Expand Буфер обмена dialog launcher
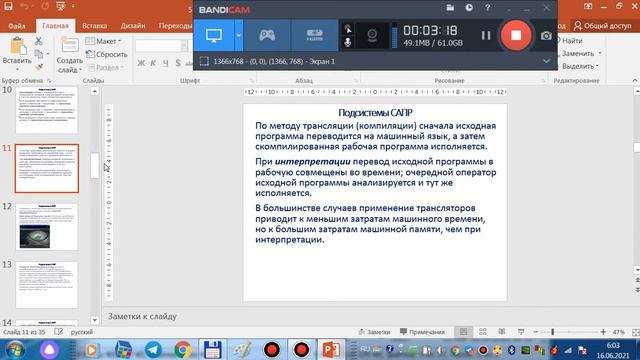The image size is (640, 360). [49, 80]
